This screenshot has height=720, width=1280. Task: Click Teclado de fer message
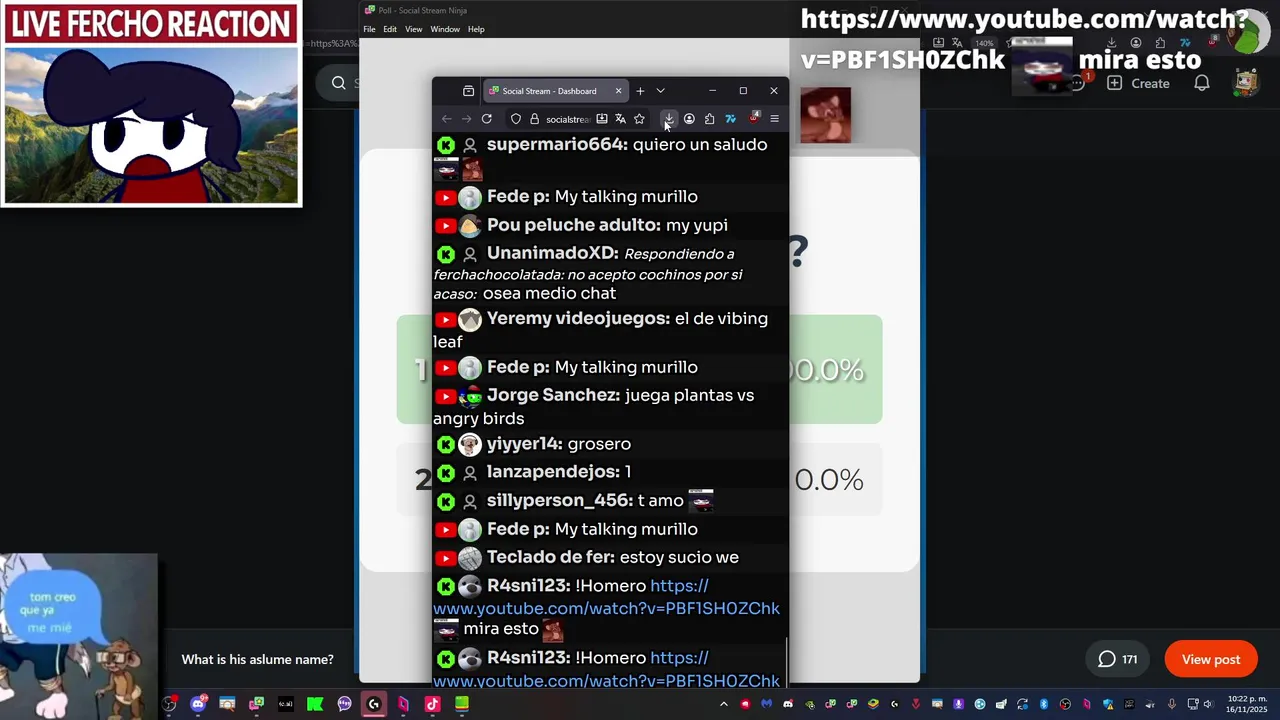610,558
